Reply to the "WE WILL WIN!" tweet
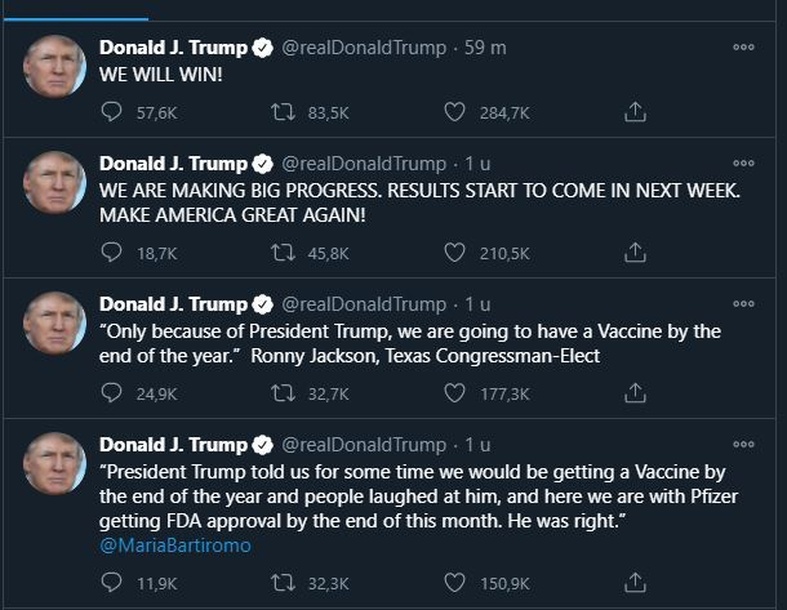Image resolution: width=787 pixels, height=610 pixels. point(112,113)
